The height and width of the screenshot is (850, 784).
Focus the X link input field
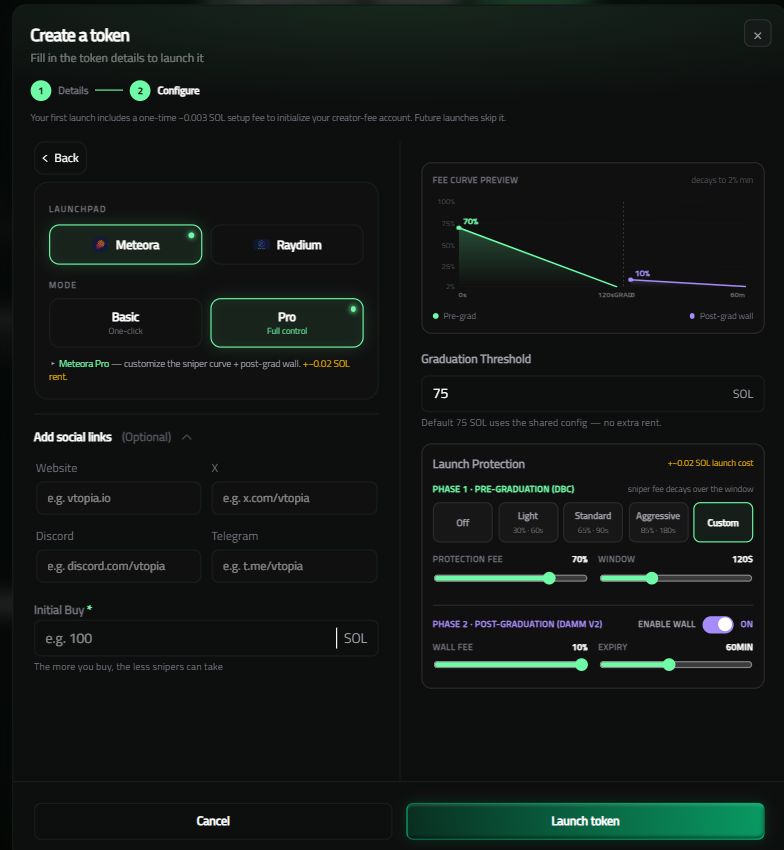pos(294,498)
